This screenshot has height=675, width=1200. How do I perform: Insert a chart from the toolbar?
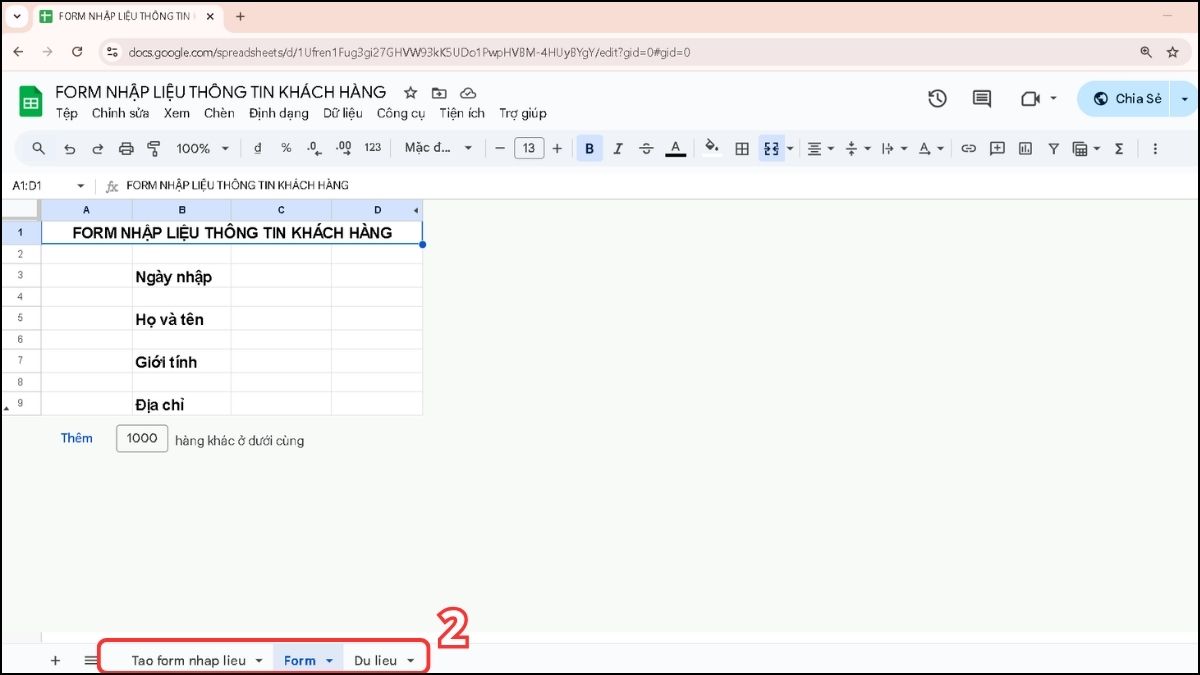1025,148
